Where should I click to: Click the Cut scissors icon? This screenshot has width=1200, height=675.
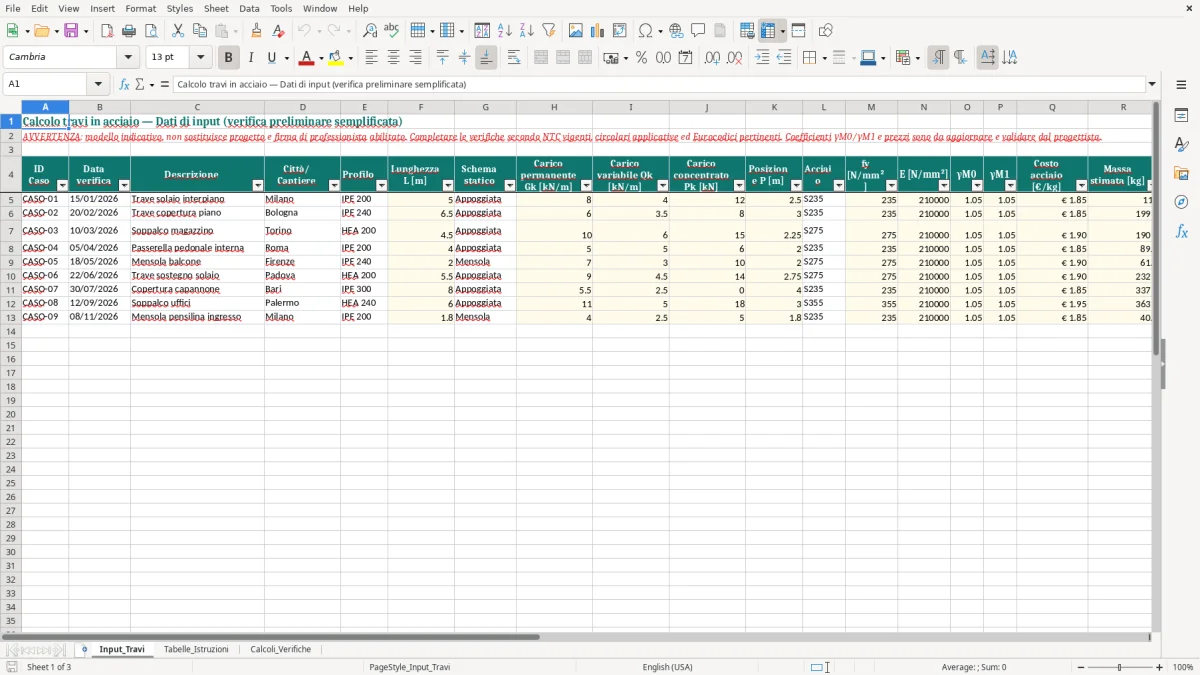(x=177, y=31)
